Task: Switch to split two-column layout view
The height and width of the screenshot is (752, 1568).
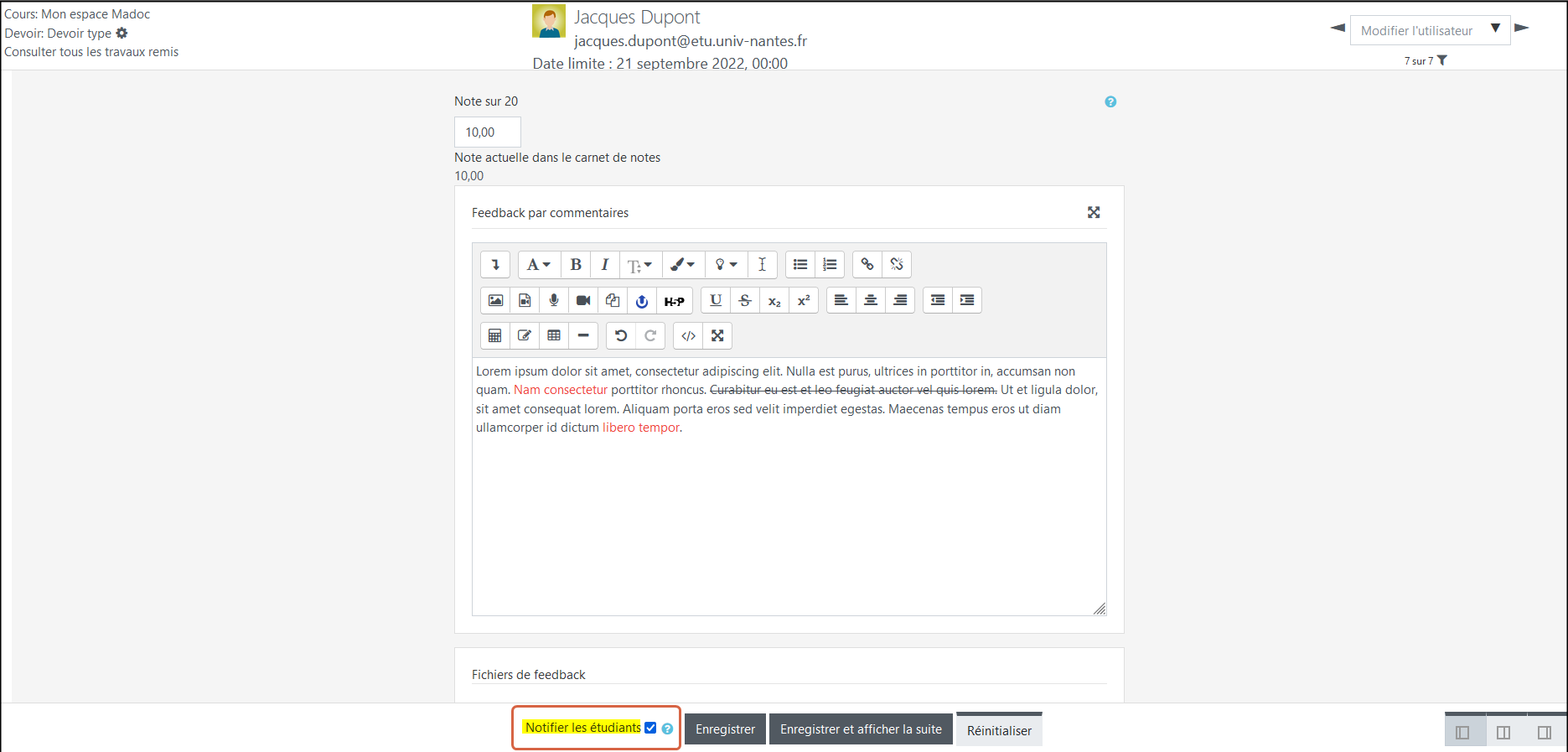Action: pos(1503,732)
